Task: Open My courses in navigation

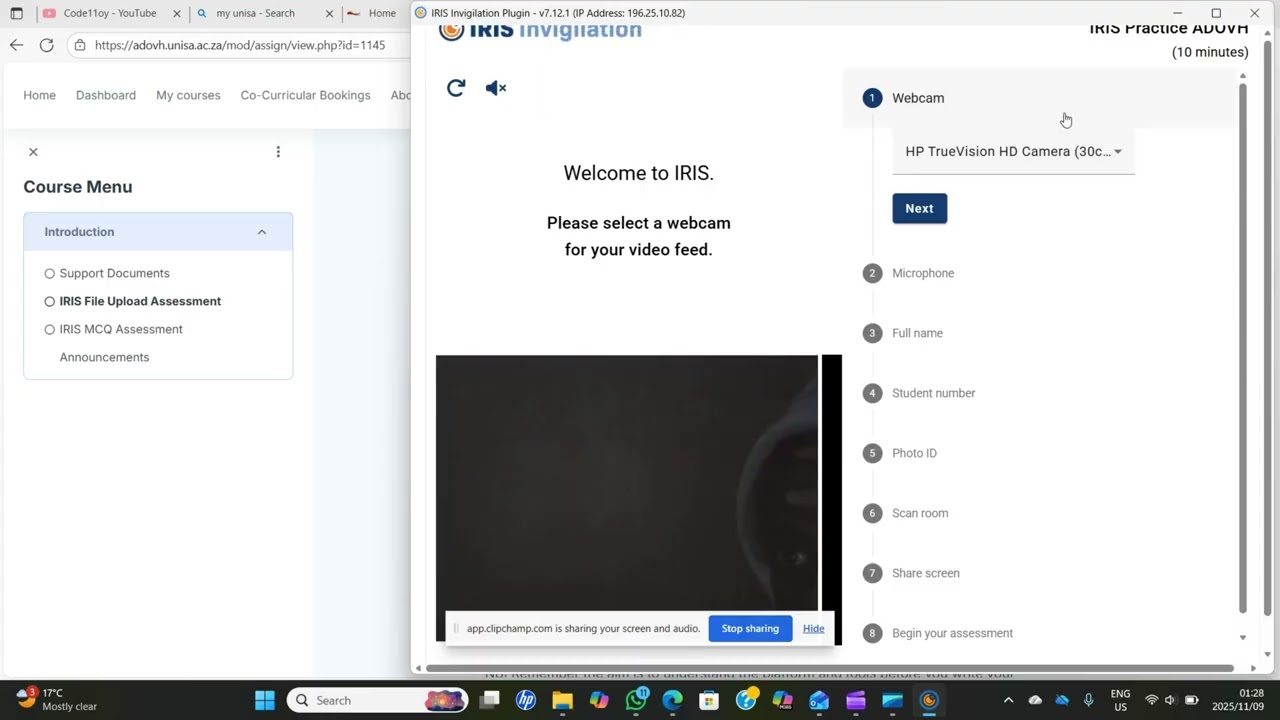Action: (x=188, y=95)
